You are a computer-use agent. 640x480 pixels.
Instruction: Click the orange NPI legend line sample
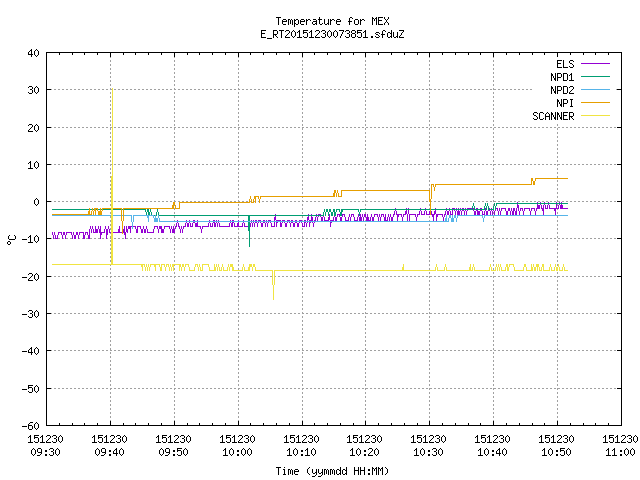(x=596, y=102)
